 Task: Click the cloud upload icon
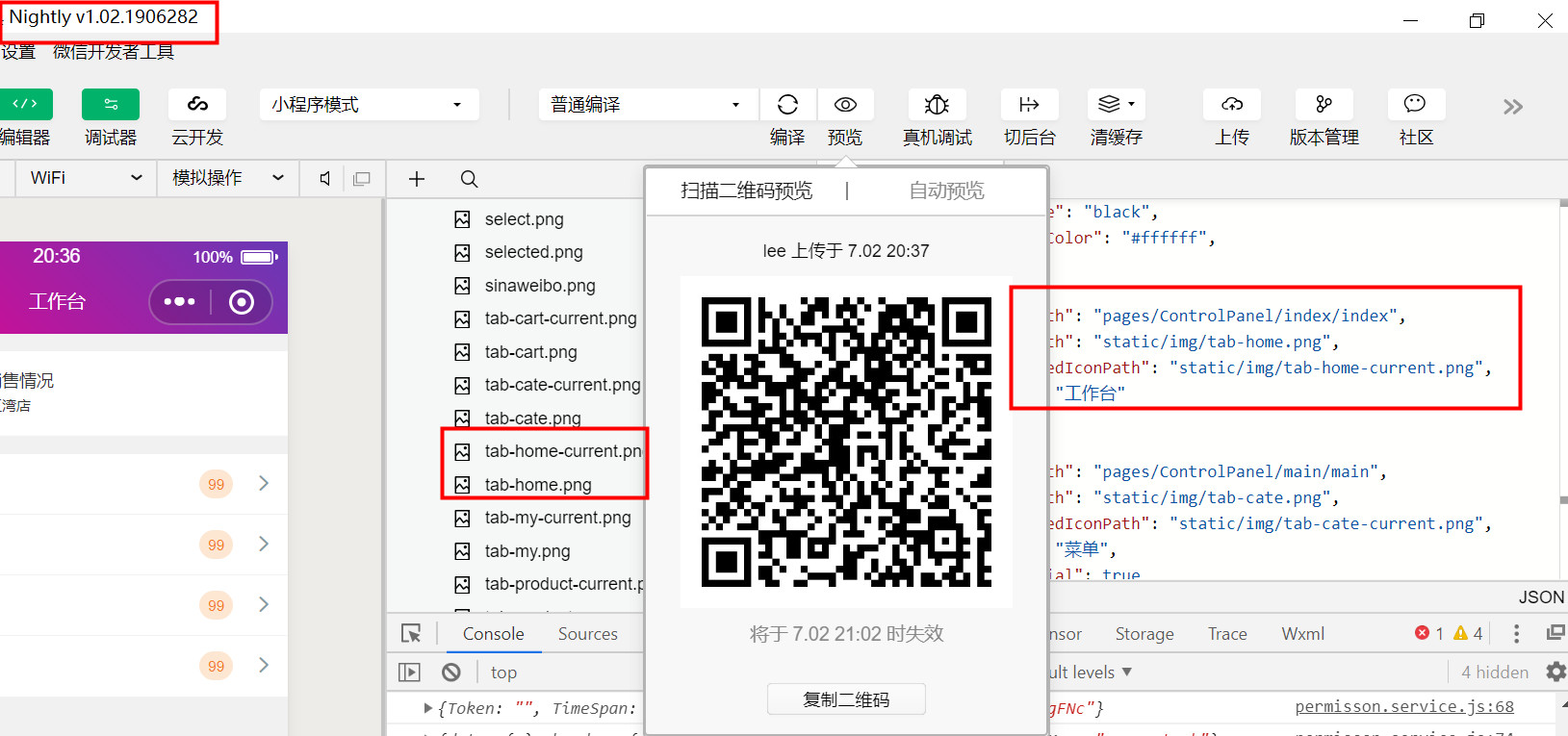[x=1232, y=104]
